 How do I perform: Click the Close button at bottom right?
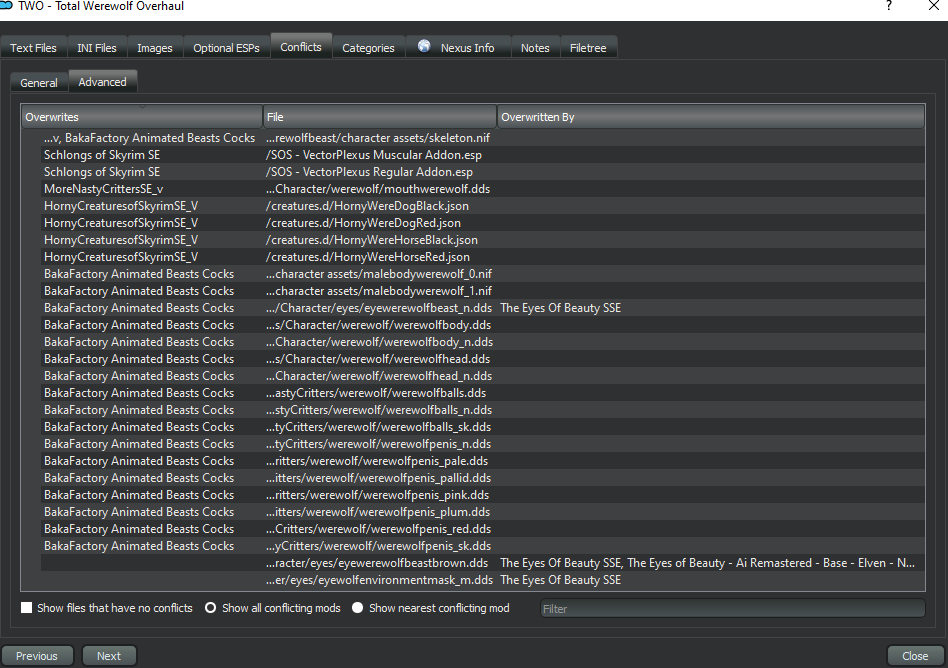[915, 656]
